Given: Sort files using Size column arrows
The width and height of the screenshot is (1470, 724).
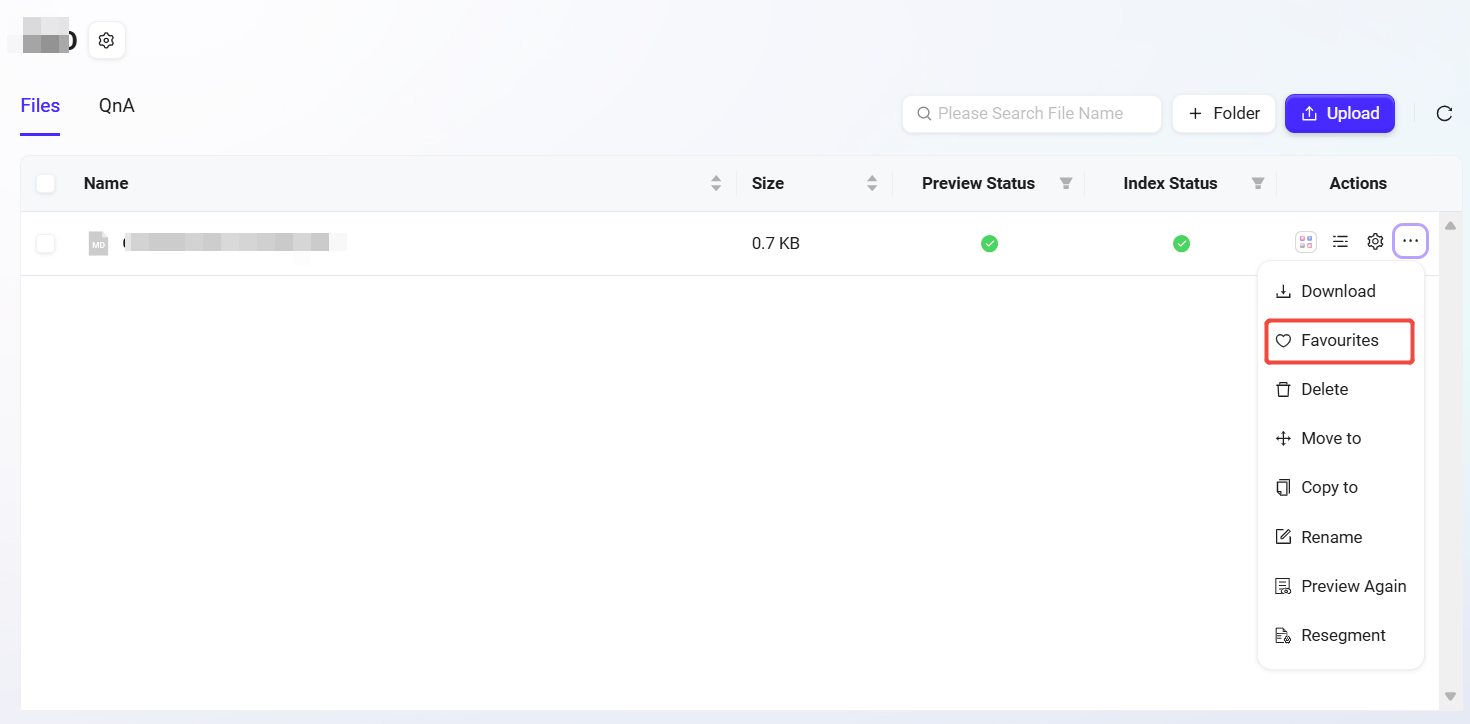Looking at the screenshot, I should [x=872, y=184].
